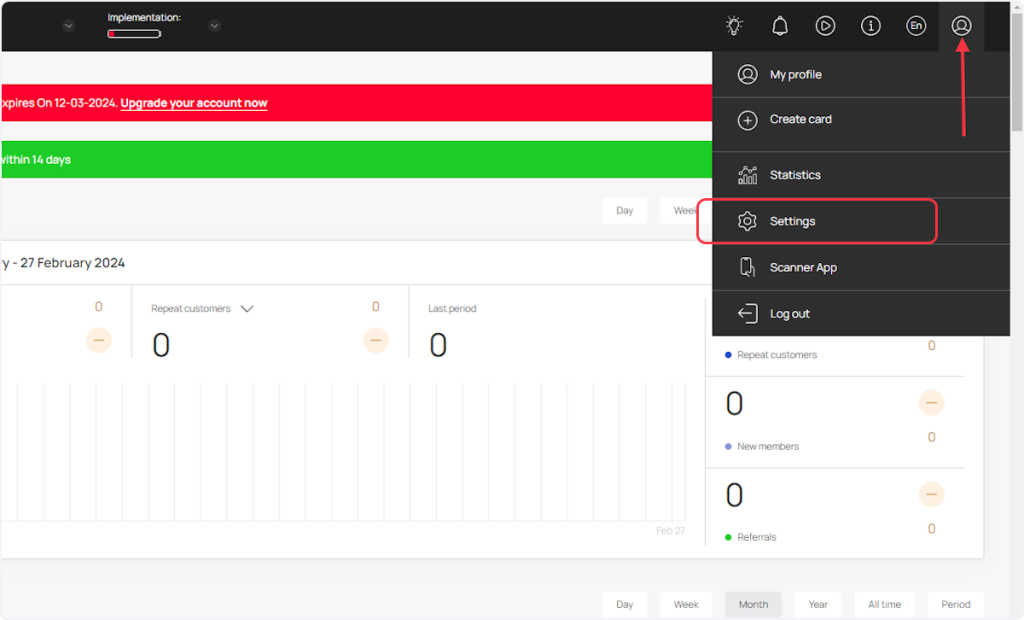This screenshot has height=620, width=1024.
Task: Switch to the All time range
Action: [884, 604]
